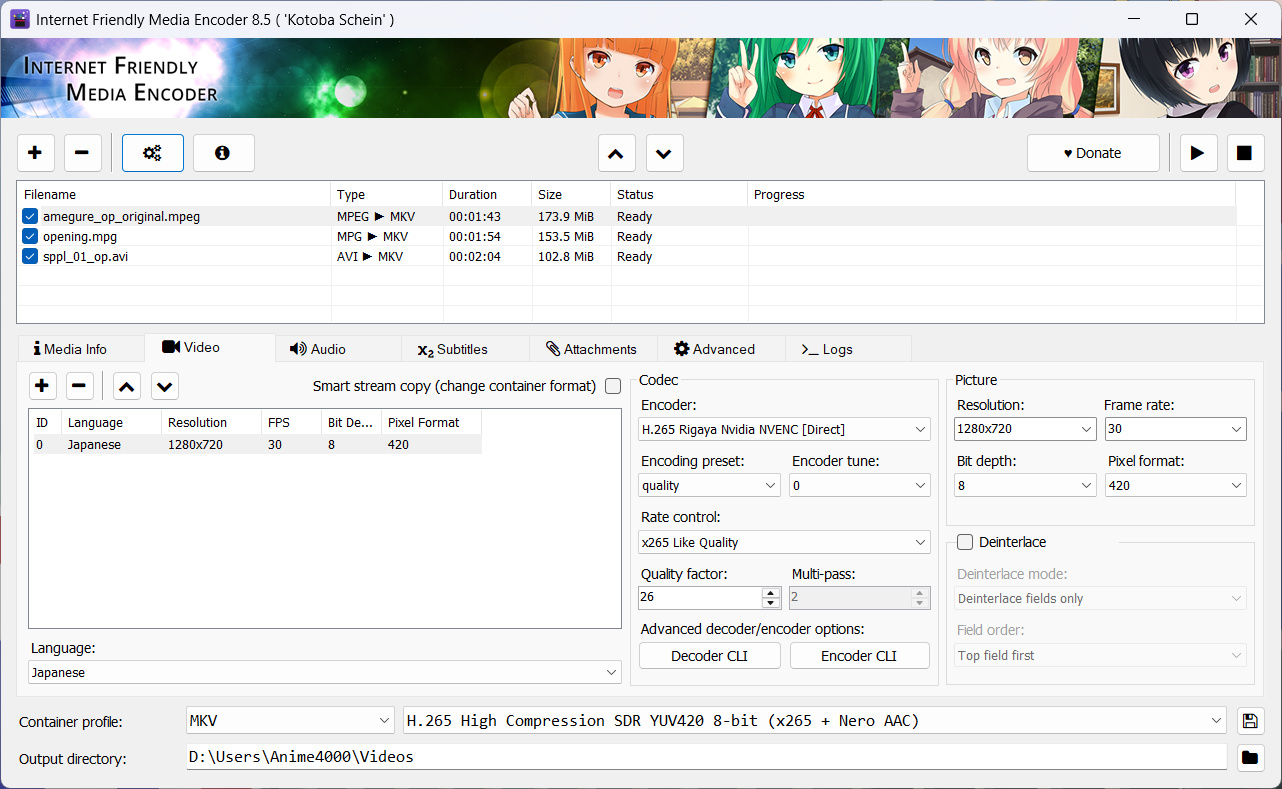Click the add file plus icon in top toolbar
Viewport: 1282px width, 789px height.
click(35, 153)
